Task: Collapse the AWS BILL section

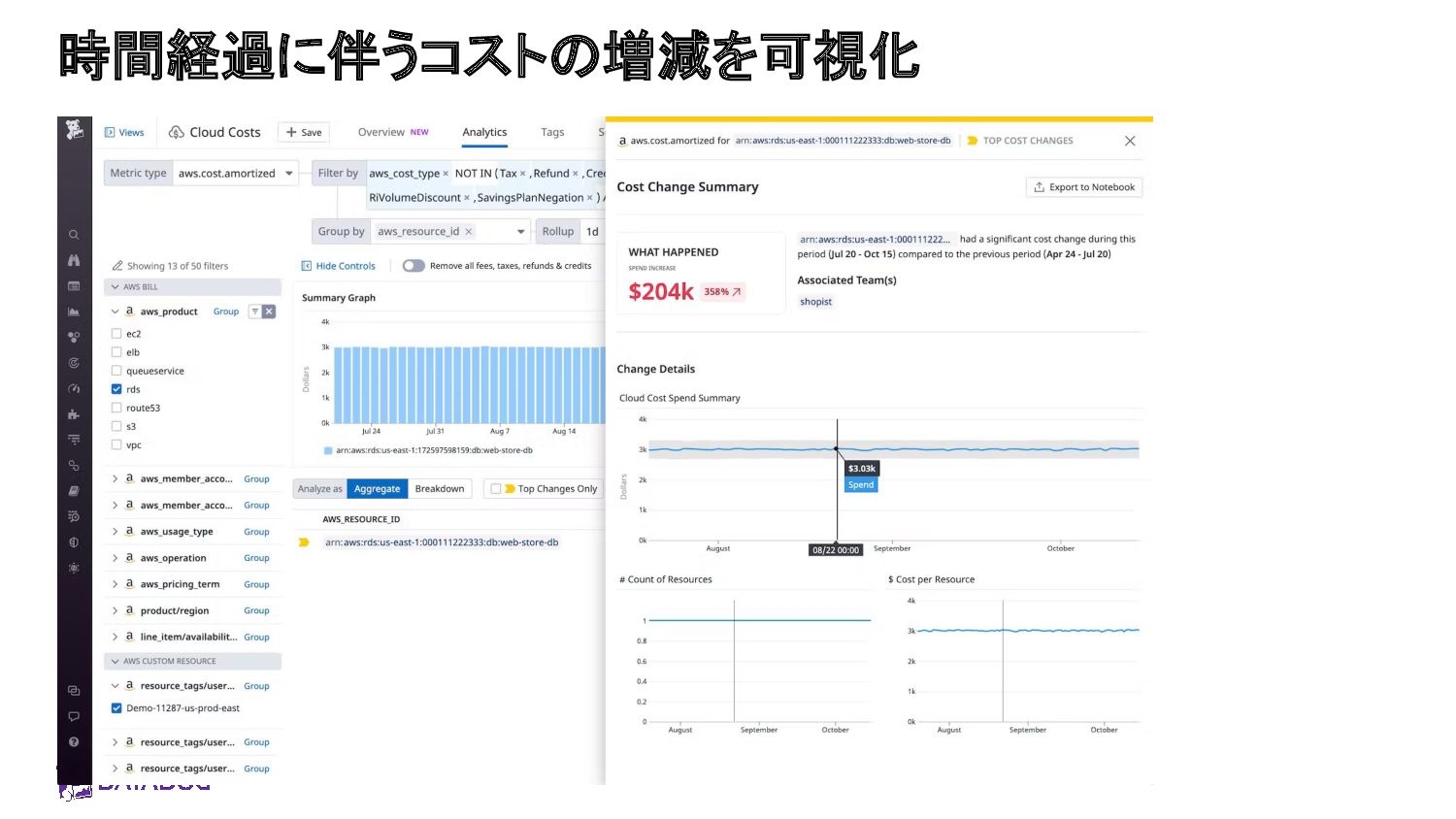Action: pos(116,287)
